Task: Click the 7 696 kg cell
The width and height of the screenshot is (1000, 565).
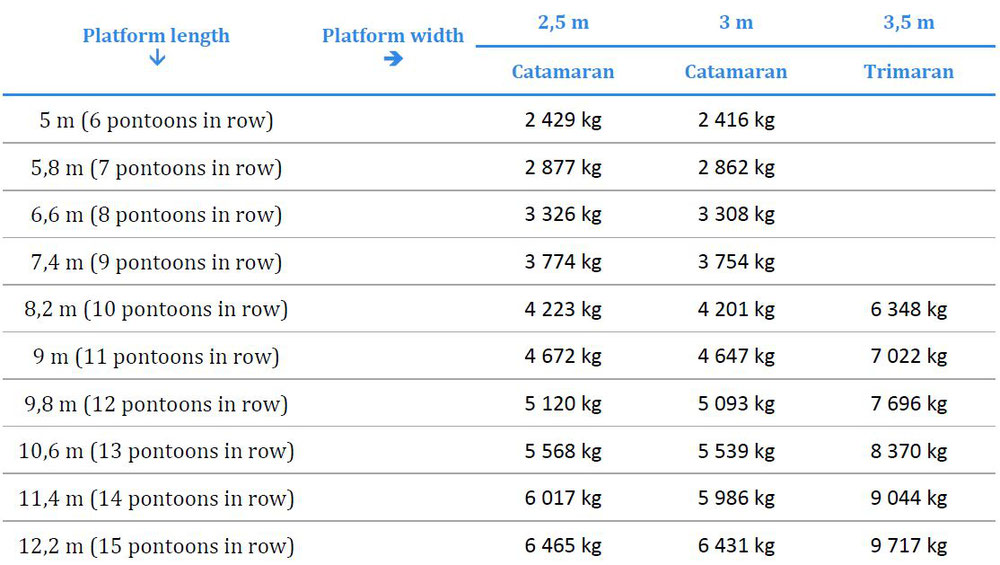Action: (908, 404)
